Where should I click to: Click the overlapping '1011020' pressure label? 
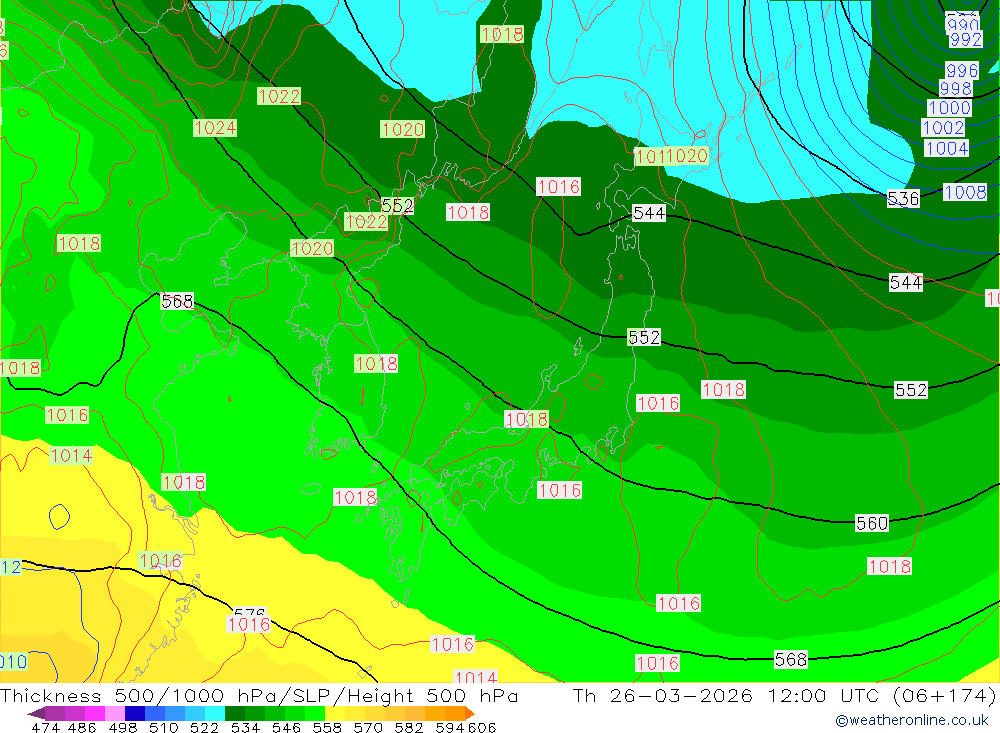[671, 156]
